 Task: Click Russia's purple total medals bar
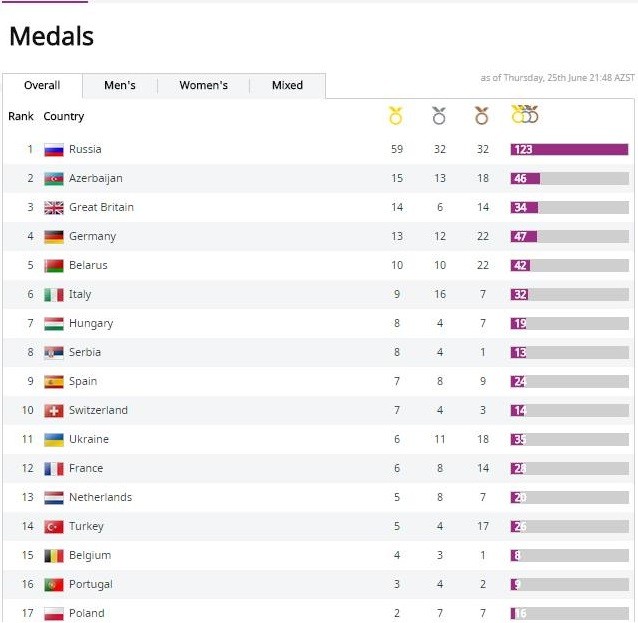(569, 150)
